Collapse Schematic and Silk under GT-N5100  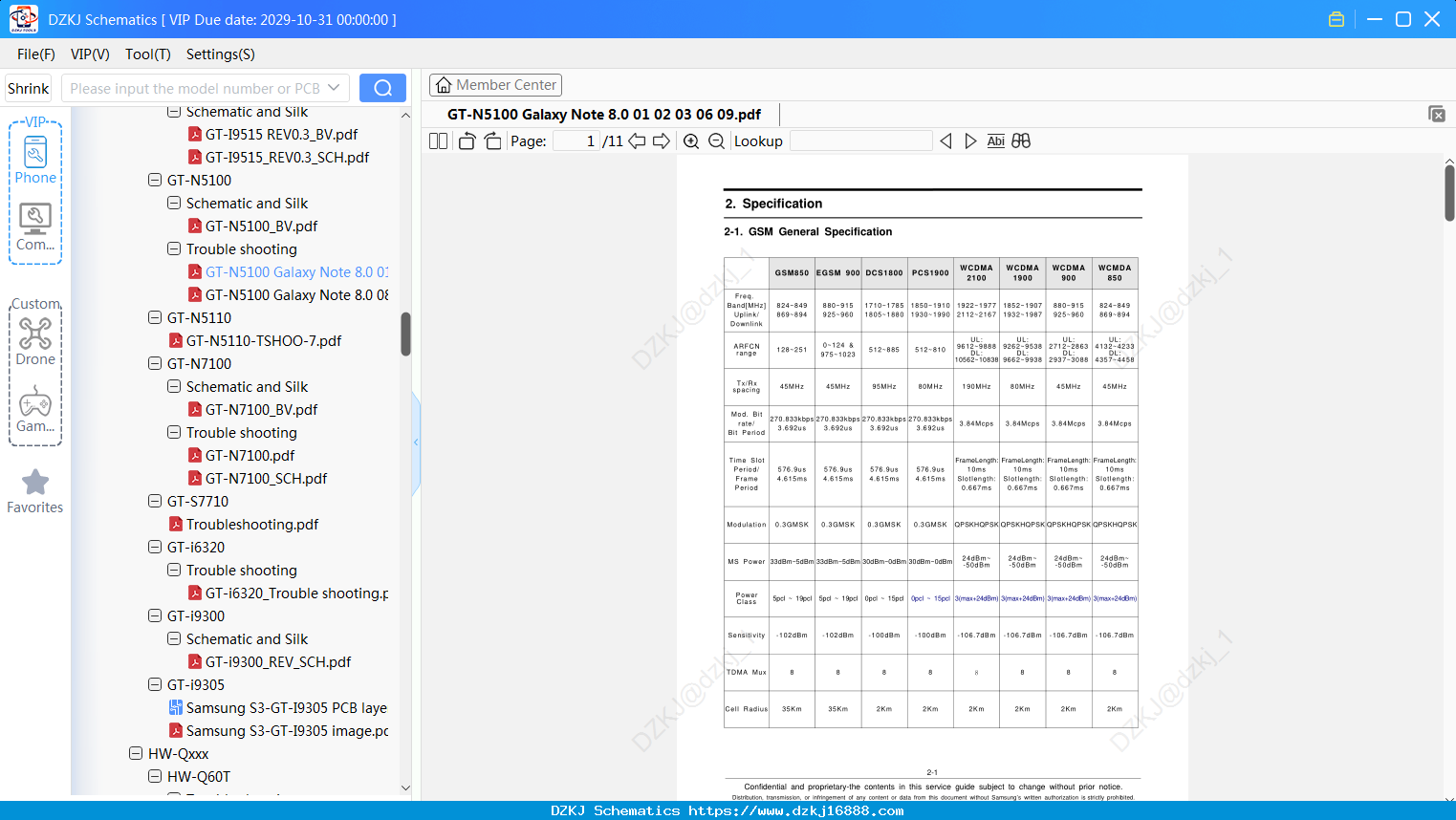click(x=174, y=203)
